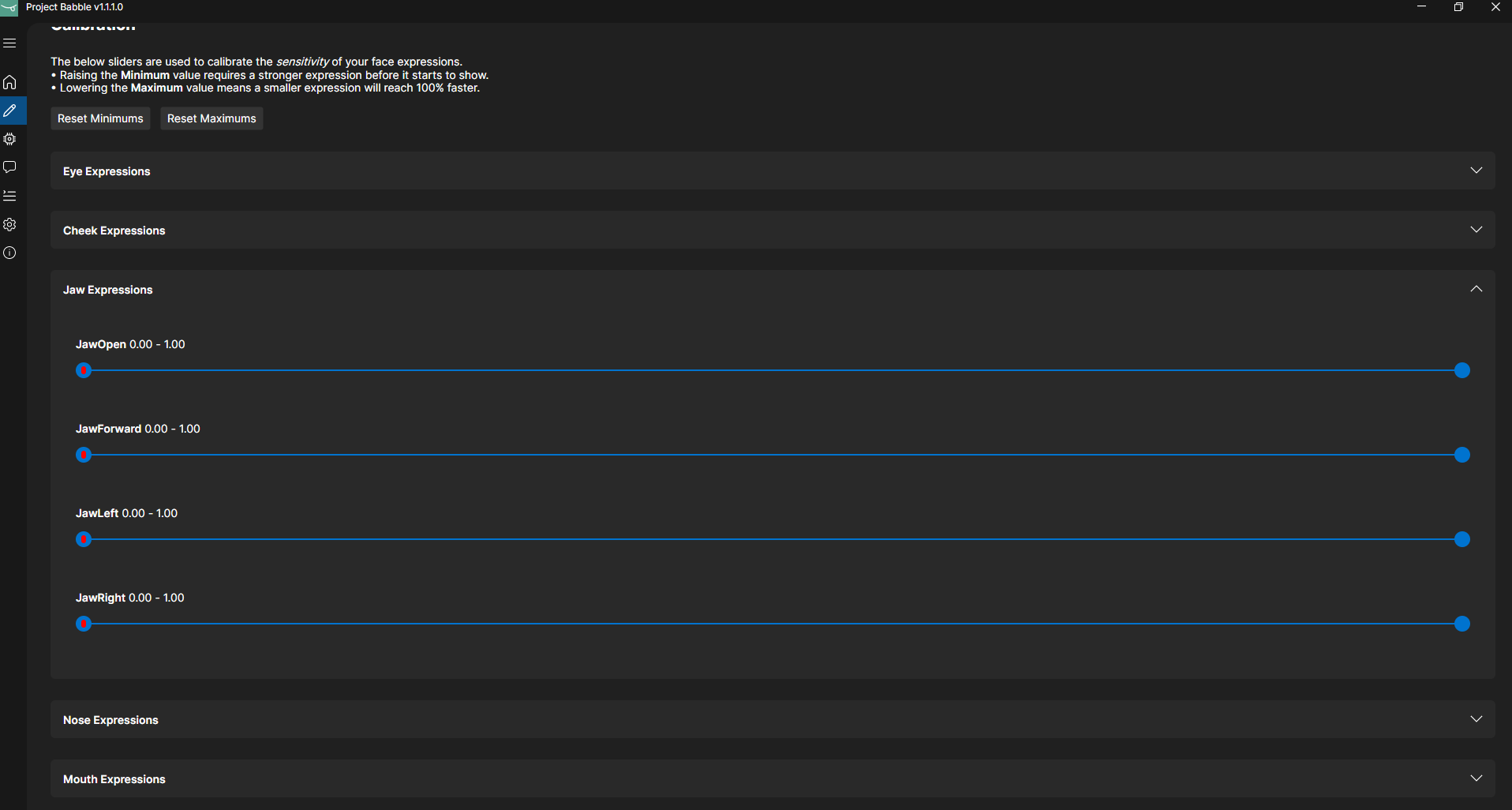The height and width of the screenshot is (810, 1512).
Task: Click the Reset Maximums button
Action: click(x=211, y=118)
